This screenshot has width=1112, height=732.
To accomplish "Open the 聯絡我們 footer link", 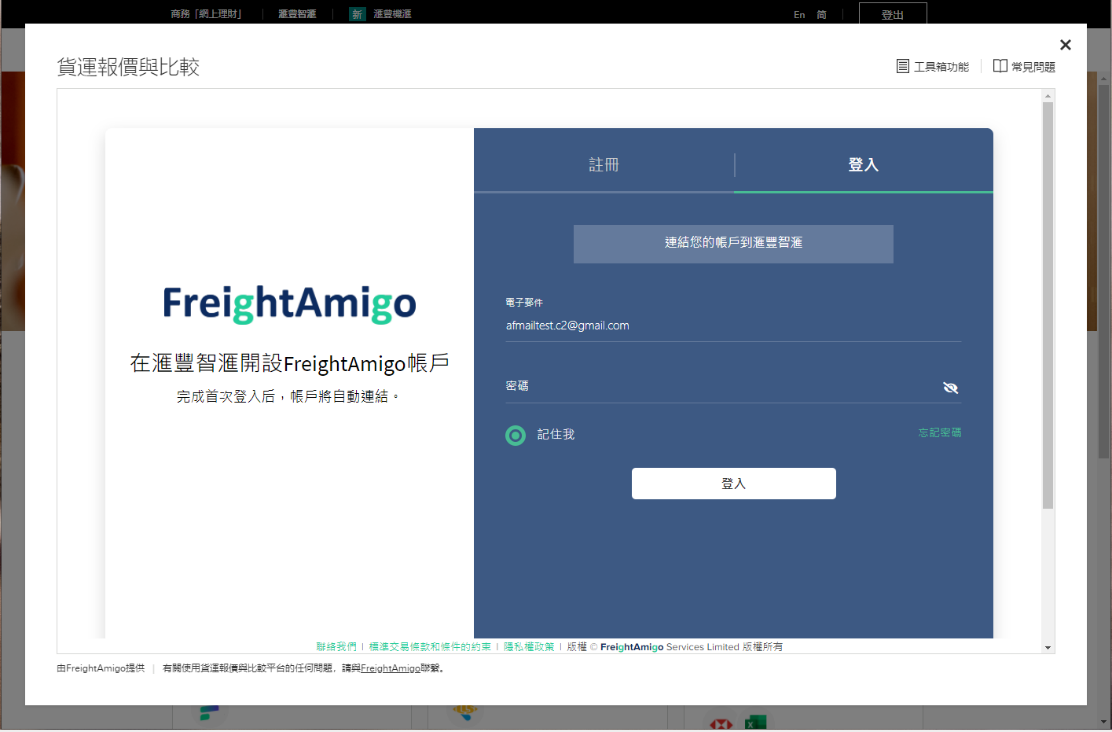I will point(336,647).
